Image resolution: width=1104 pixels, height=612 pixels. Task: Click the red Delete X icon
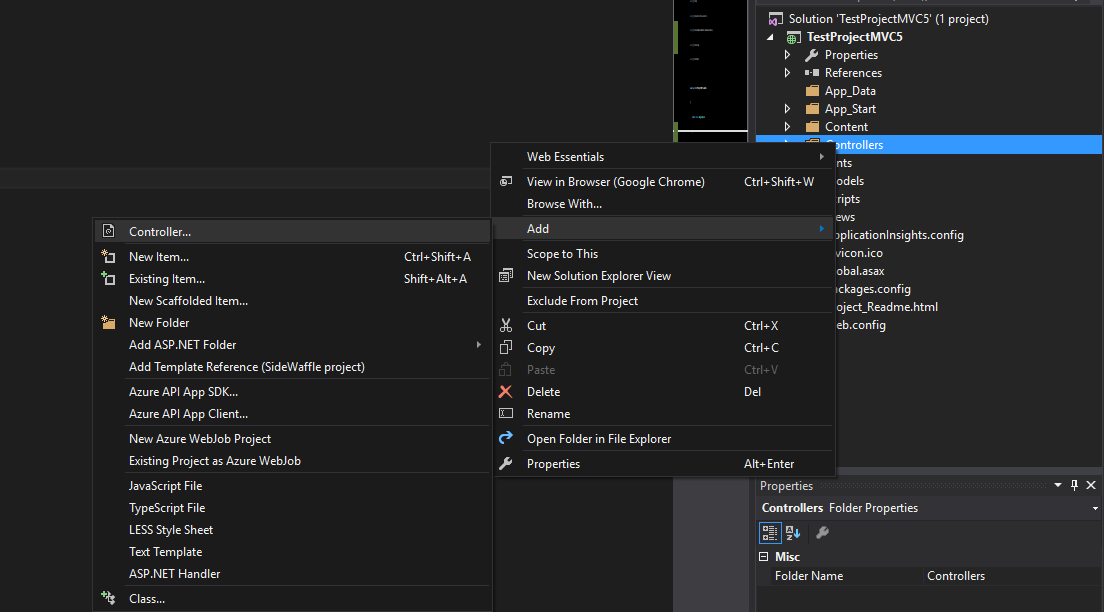(506, 392)
